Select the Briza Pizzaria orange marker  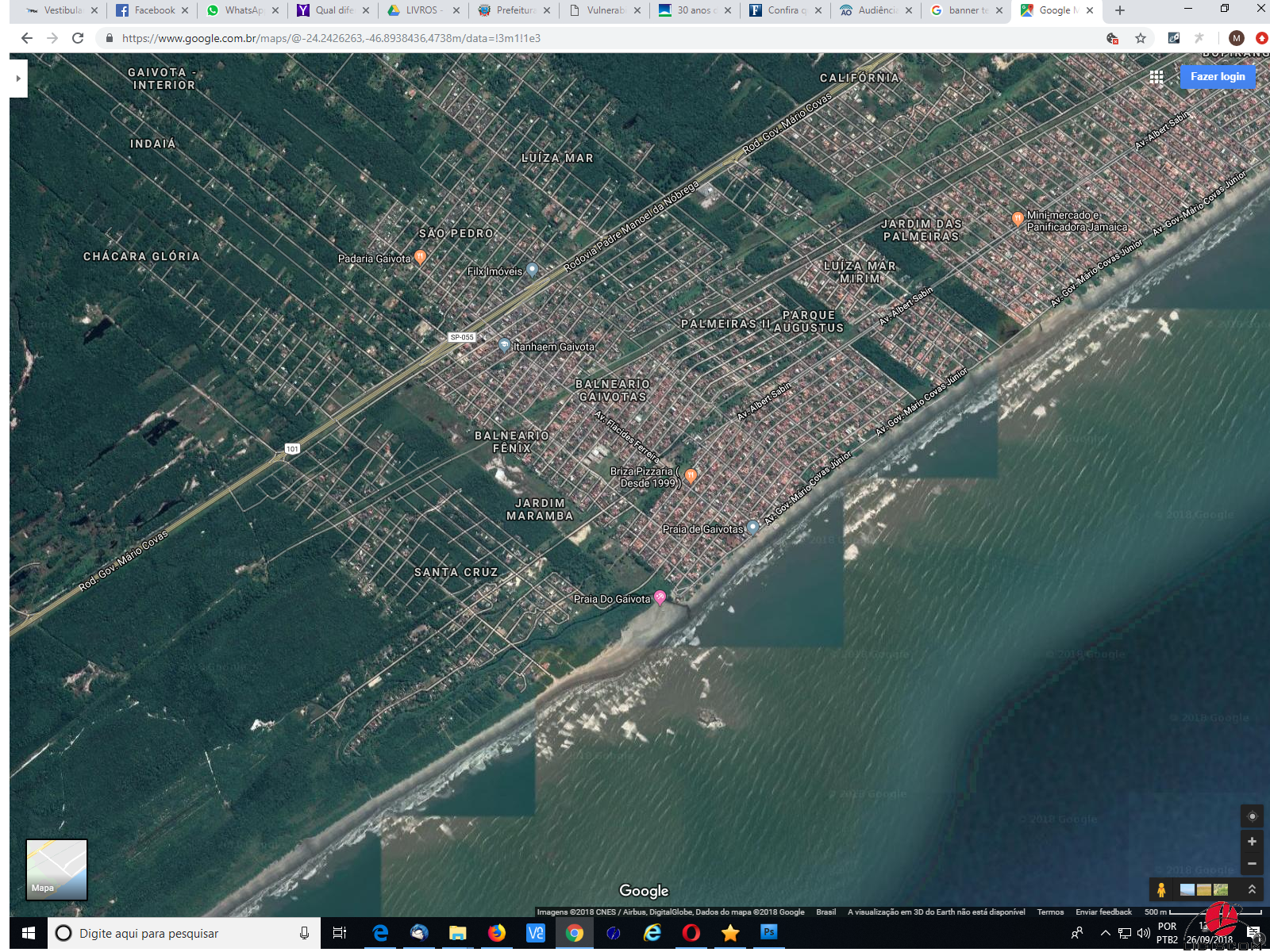click(691, 476)
